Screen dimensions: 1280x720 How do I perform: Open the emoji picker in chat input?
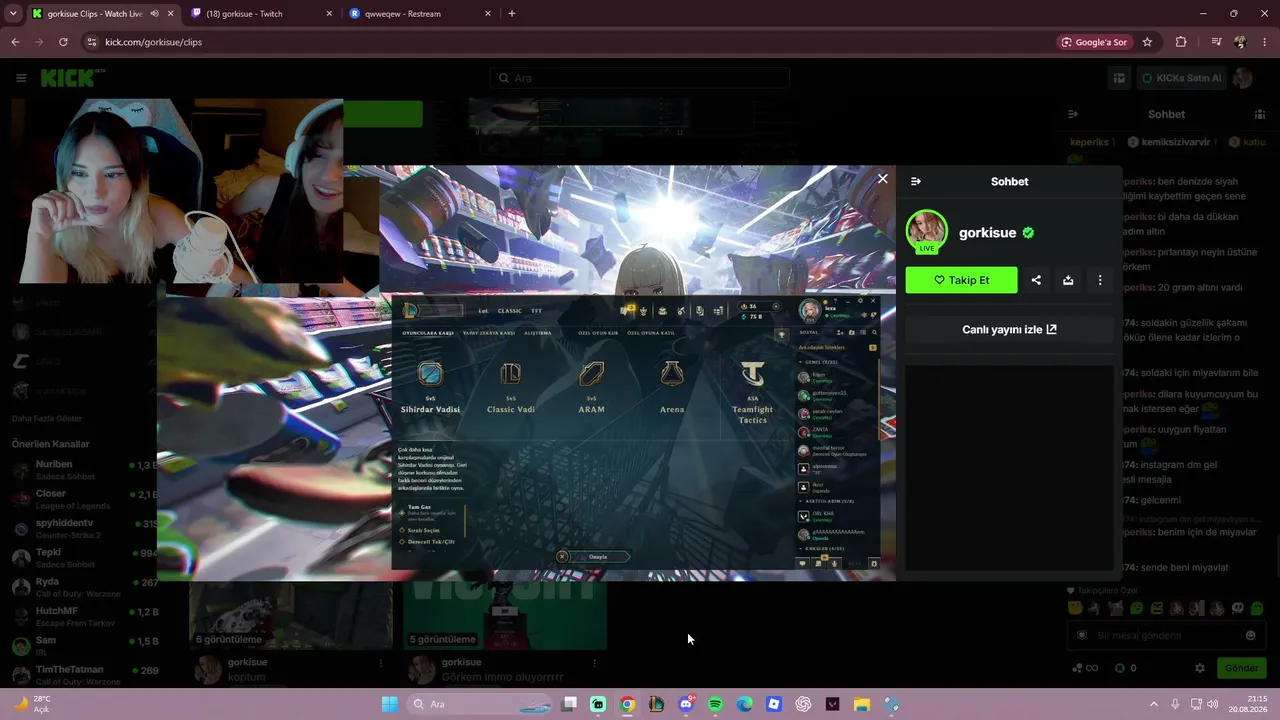(x=1250, y=635)
